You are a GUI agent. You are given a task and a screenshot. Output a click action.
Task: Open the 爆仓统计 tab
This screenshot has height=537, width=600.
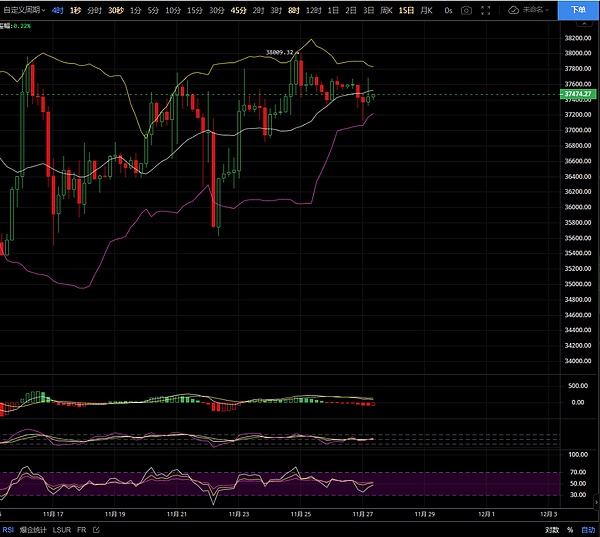tap(33, 529)
